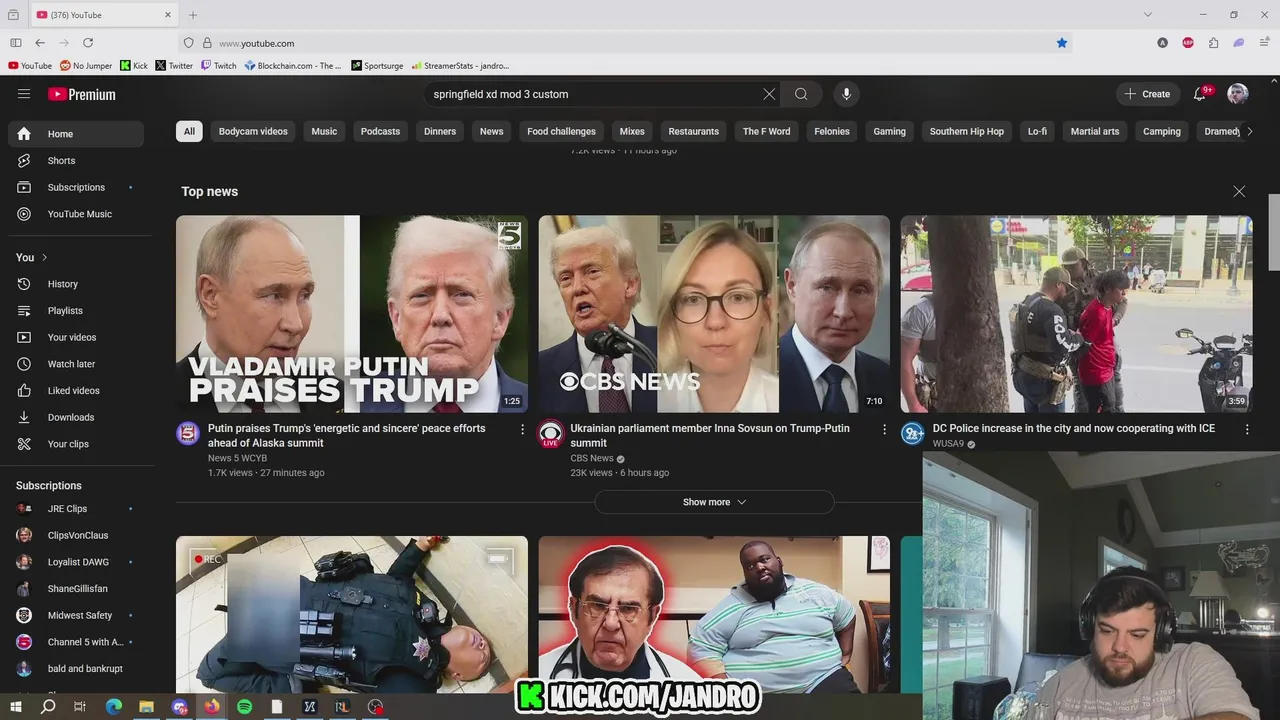The width and height of the screenshot is (1280, 720).
Task: Open Spotify from the taskbar
Action: (245, 707)
